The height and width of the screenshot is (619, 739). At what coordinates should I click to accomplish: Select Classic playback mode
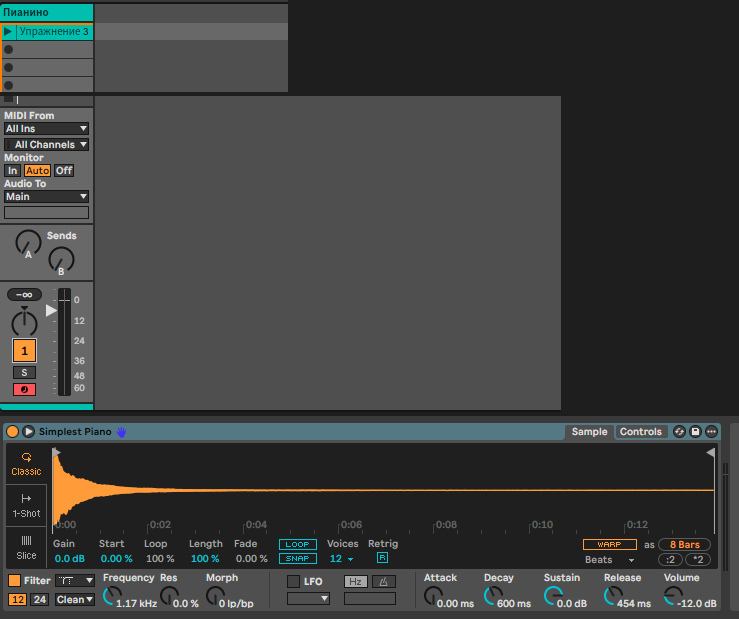[x=26, y=464]
